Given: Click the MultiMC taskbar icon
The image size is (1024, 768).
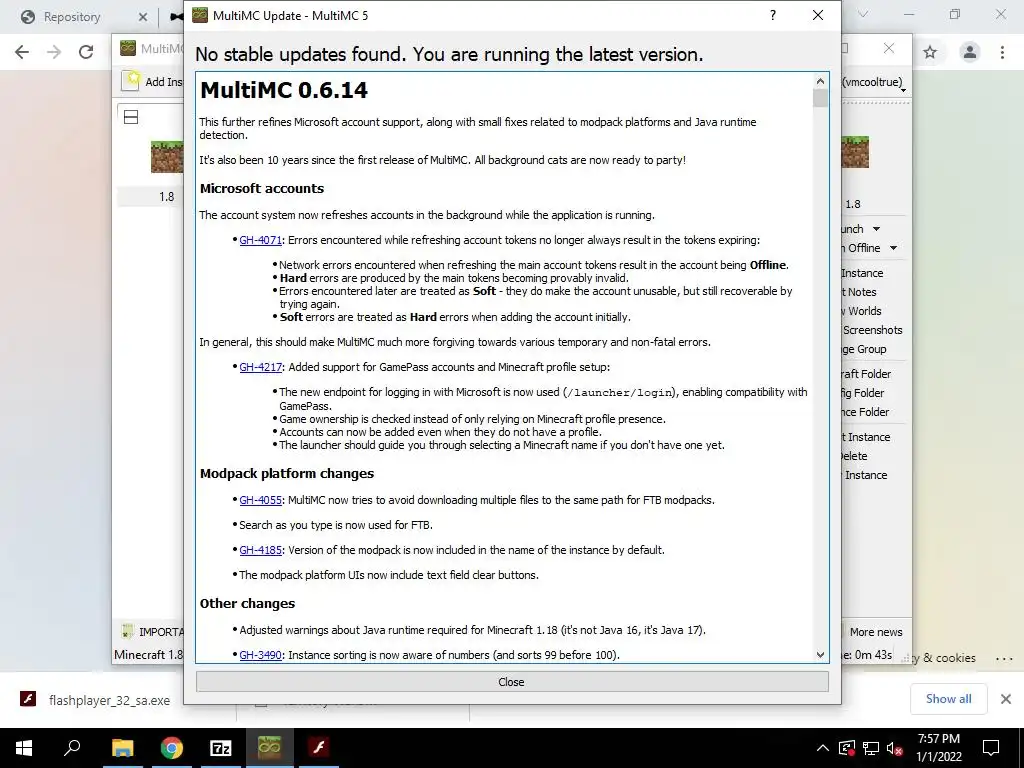Looking at the screenshot, I should point(269,747).
